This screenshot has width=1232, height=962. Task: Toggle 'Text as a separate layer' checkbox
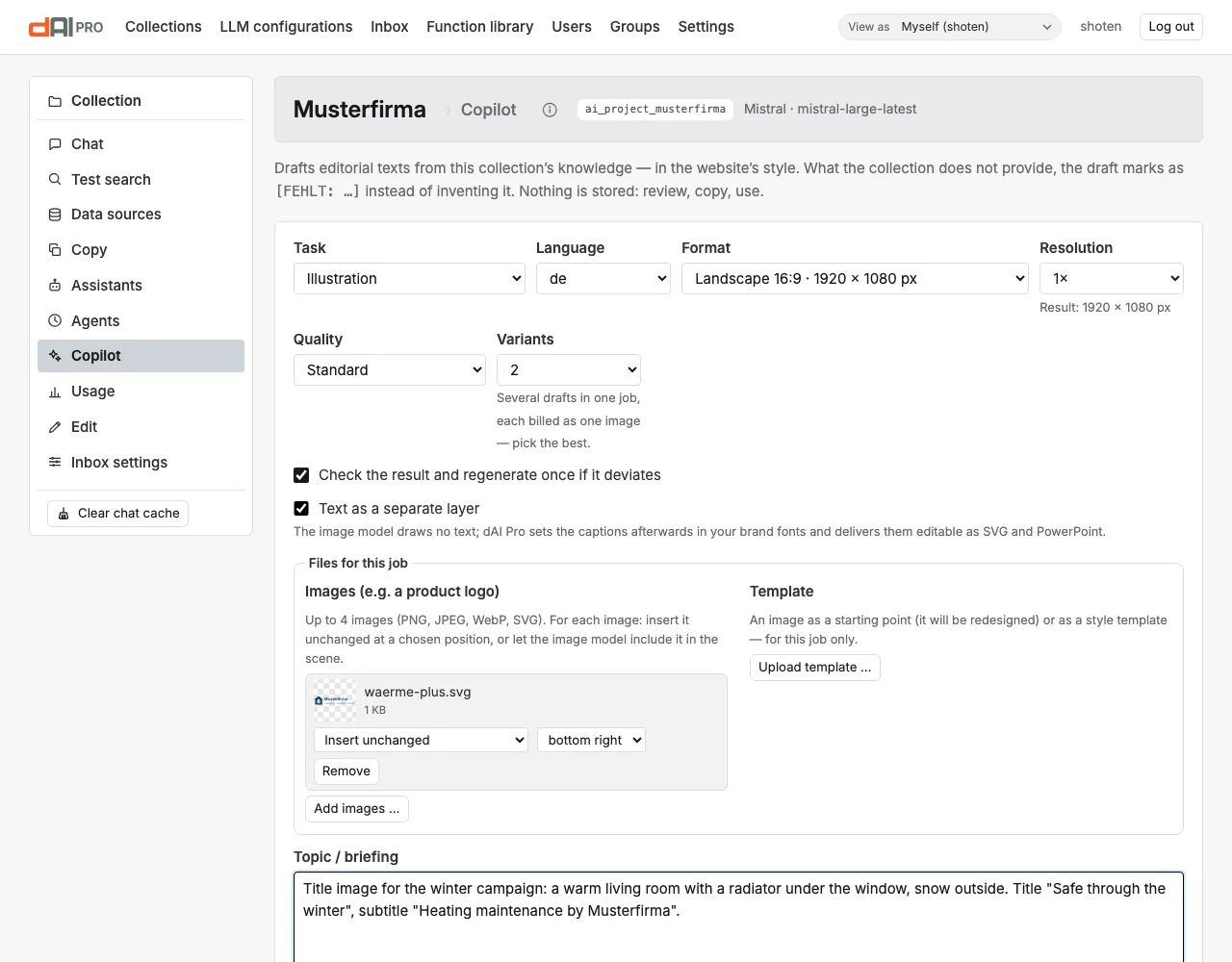point(301,509)
